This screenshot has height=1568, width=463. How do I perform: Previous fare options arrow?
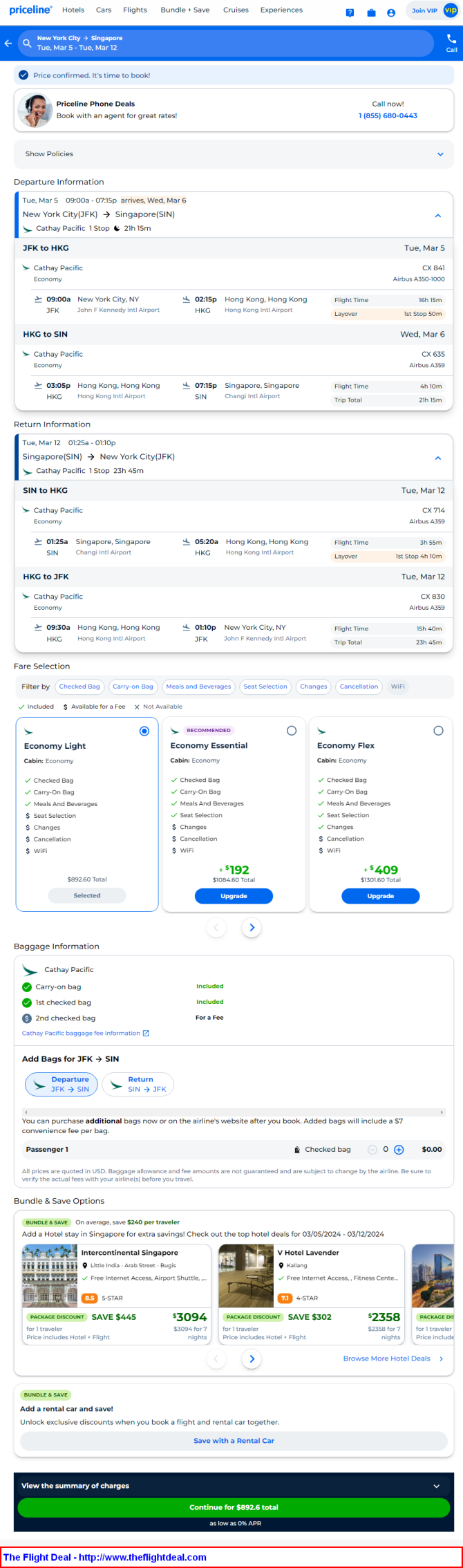click(216, 928)
